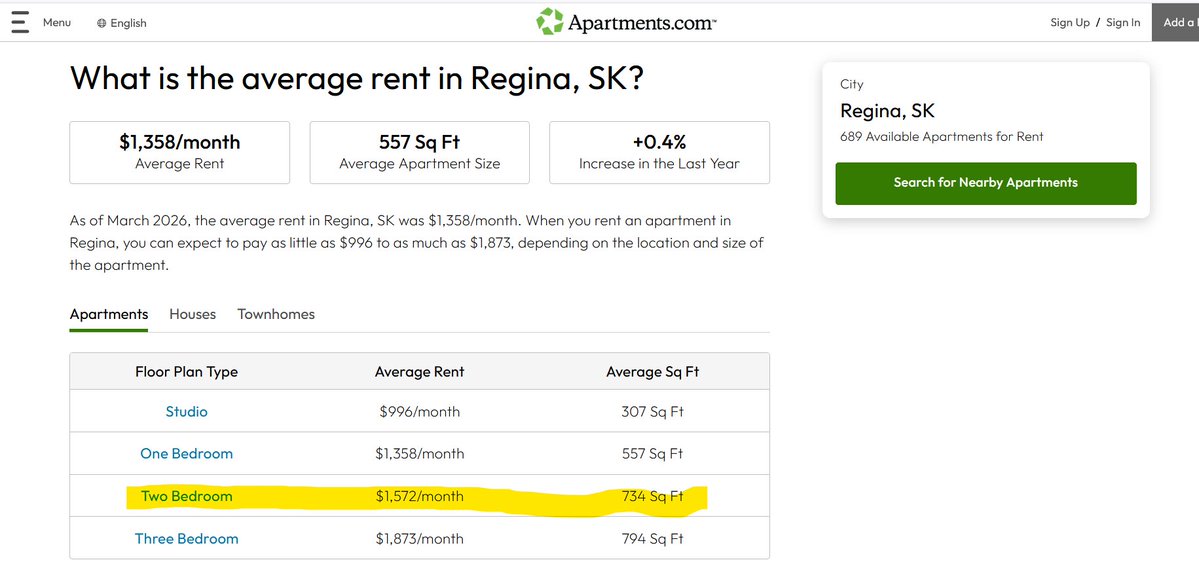Open the English language selector
This screenshot has height=577, width=1199.
coord(122,23)
